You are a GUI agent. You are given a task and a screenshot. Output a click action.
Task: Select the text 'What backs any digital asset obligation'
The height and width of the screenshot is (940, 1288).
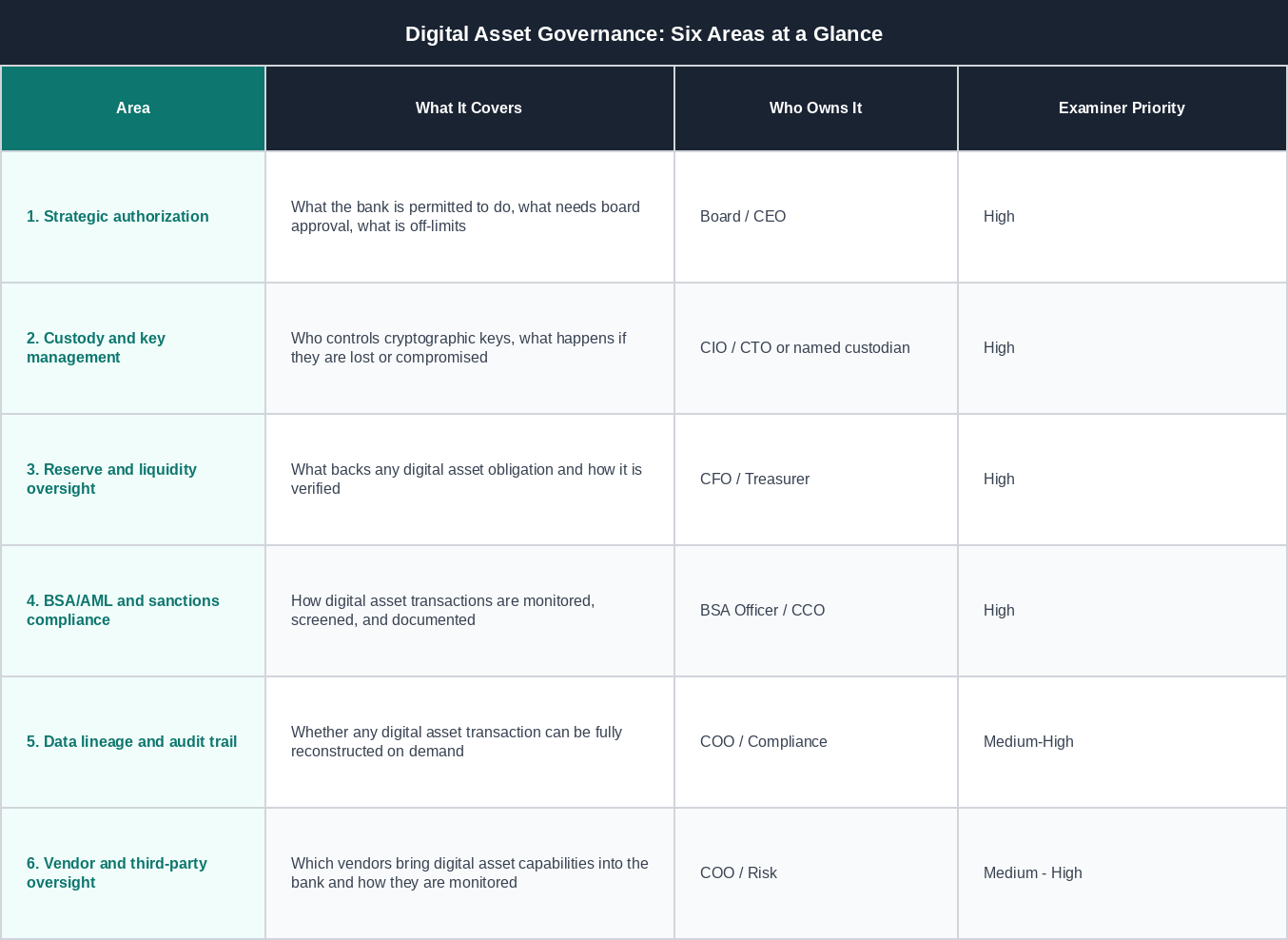click(x=422, y=470)
